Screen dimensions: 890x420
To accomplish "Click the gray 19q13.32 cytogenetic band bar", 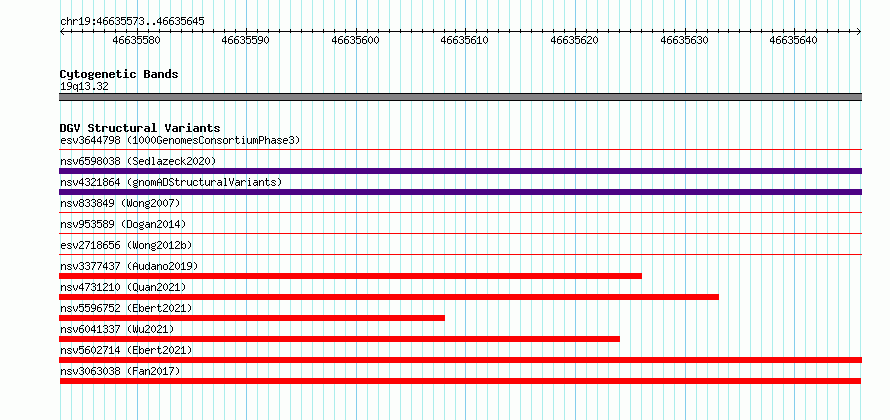I will click(x=460, y=97).
